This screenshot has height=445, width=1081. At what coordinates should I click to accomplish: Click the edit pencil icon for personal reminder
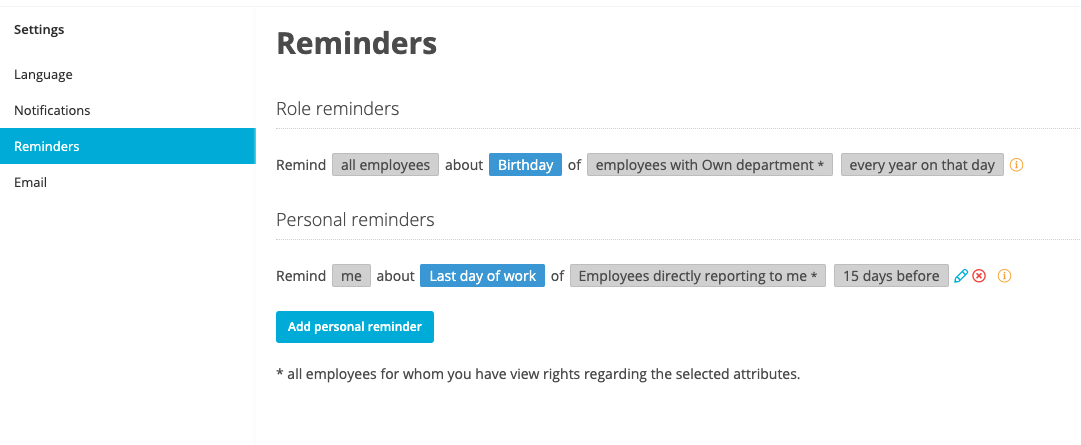click(x=961, y=276)
